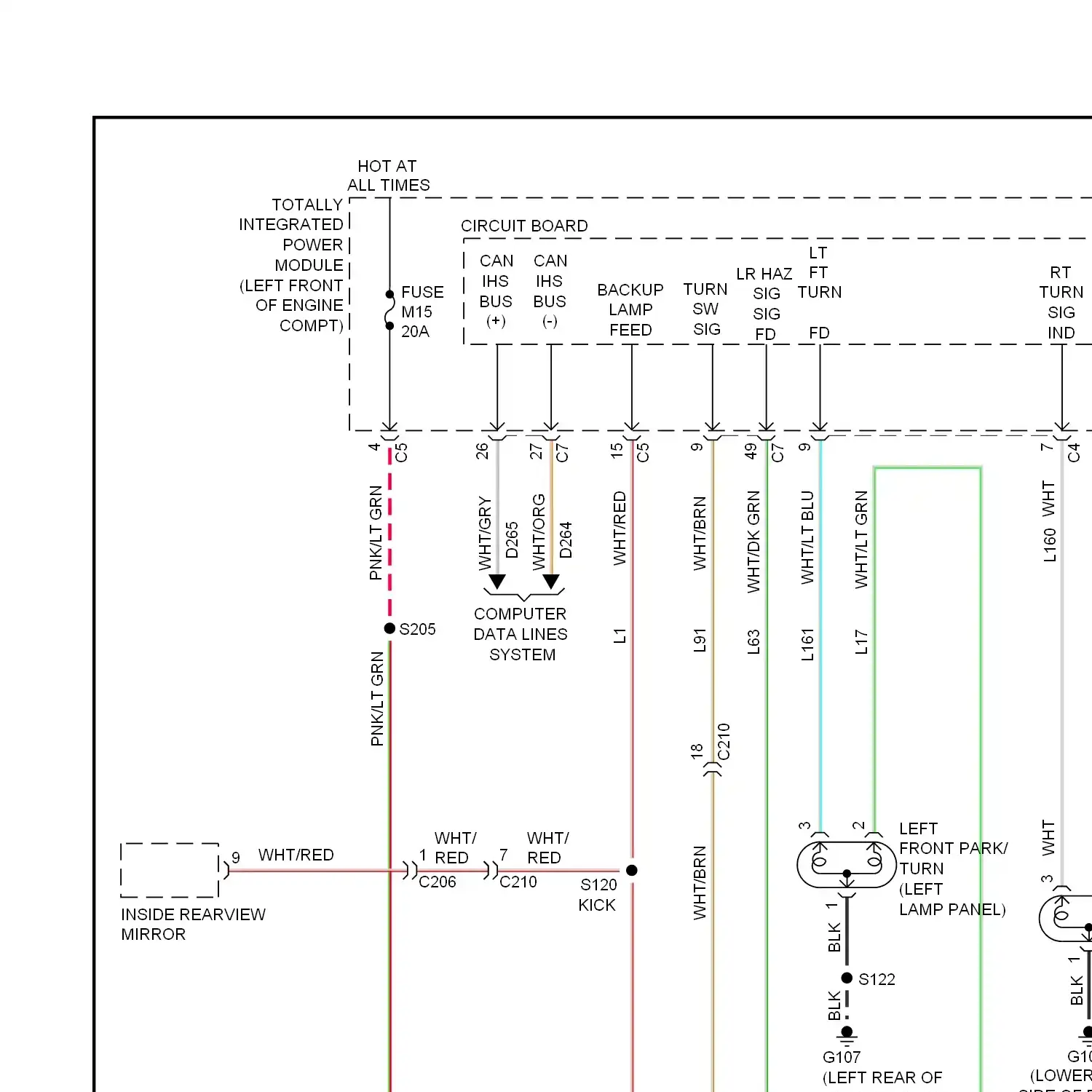Click the splice dot beside S122

click(x=847, y=978)
